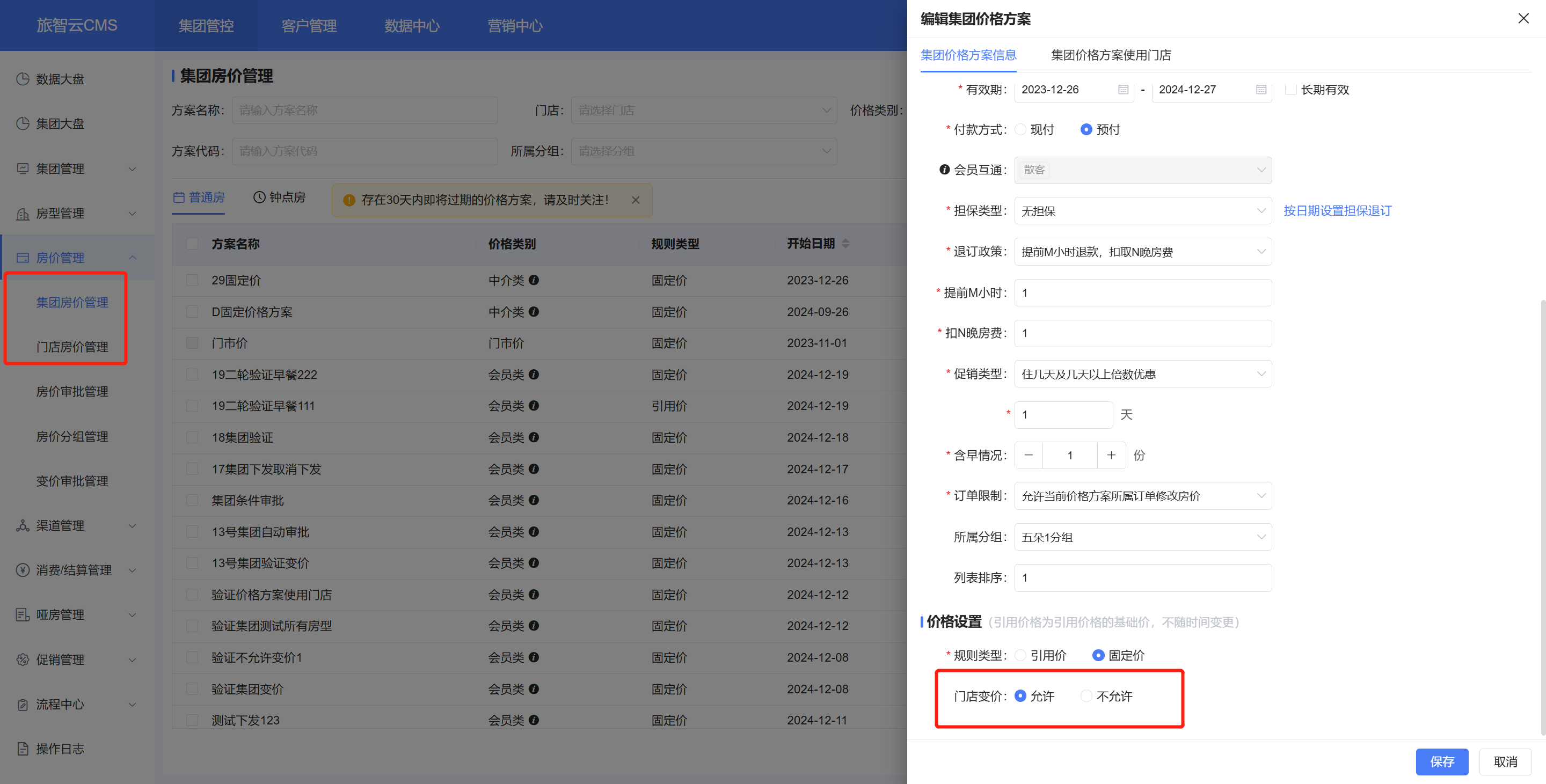This screenshot has height=784, width=1546.
Task: Increase 含早情况 with plus button
Action: [1112, 455]
